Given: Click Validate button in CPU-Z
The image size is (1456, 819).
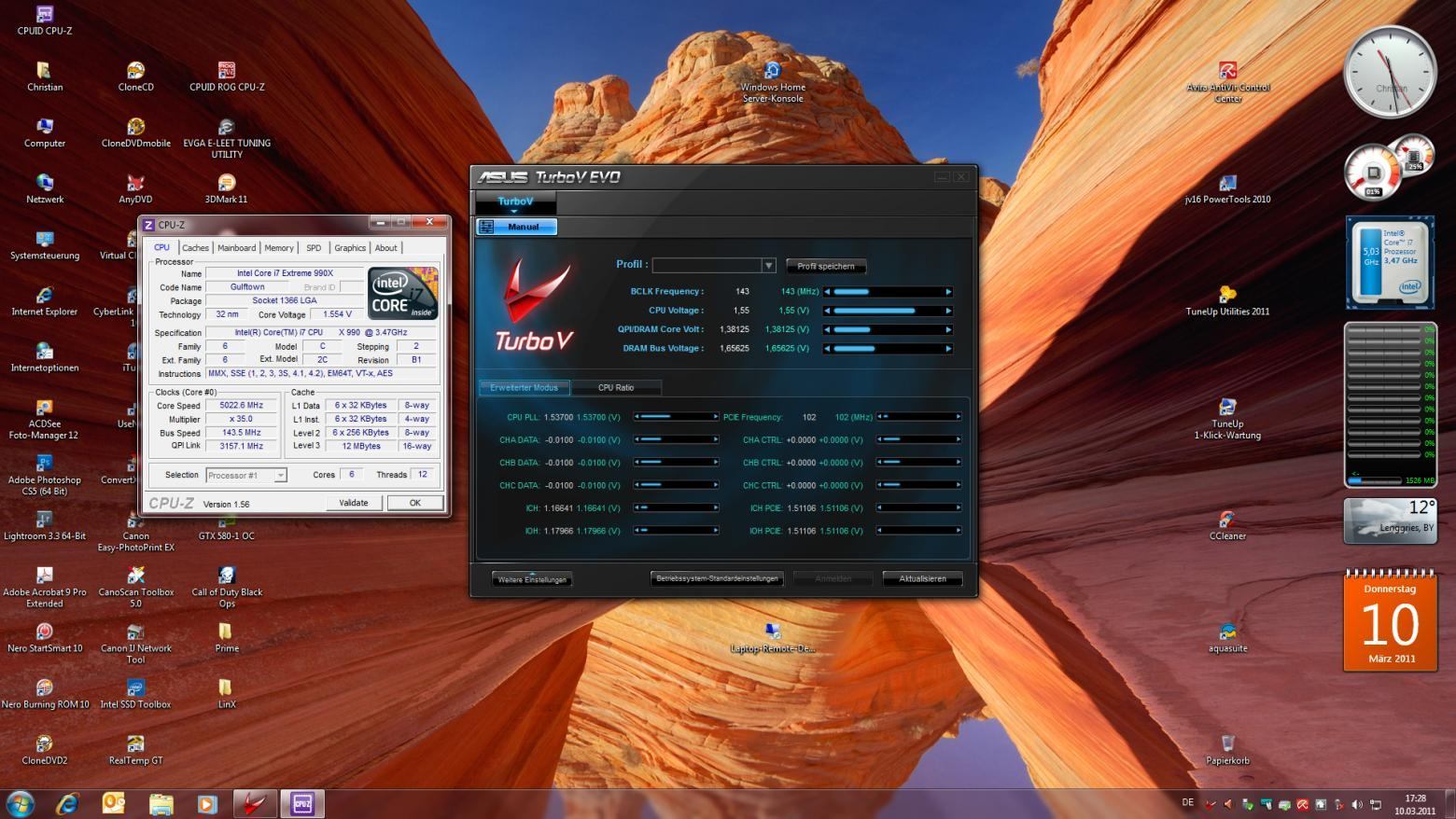Looking at the screenshot, I should (353, 503).
